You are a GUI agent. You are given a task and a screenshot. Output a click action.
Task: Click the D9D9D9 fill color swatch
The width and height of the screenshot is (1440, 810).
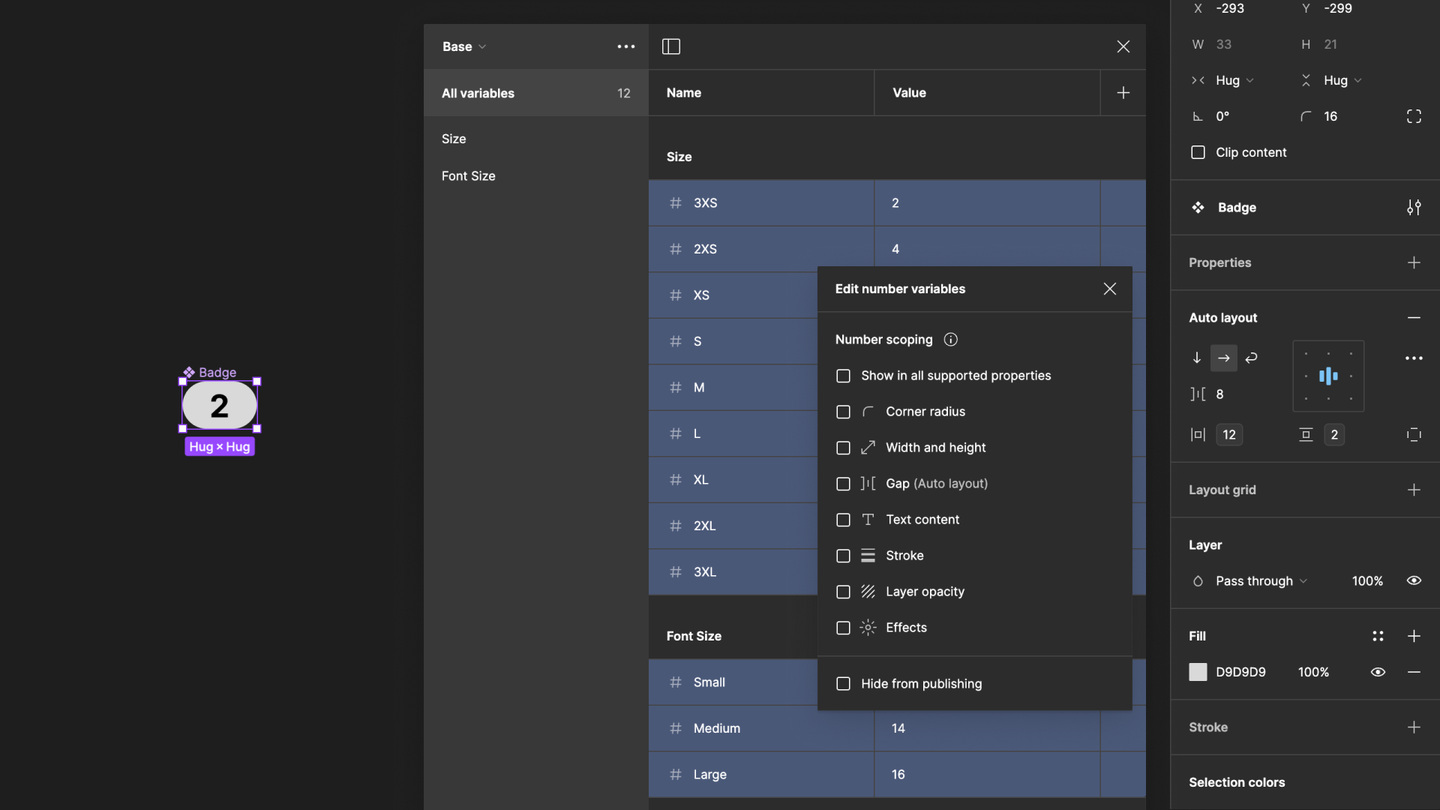coord(1198,672)
